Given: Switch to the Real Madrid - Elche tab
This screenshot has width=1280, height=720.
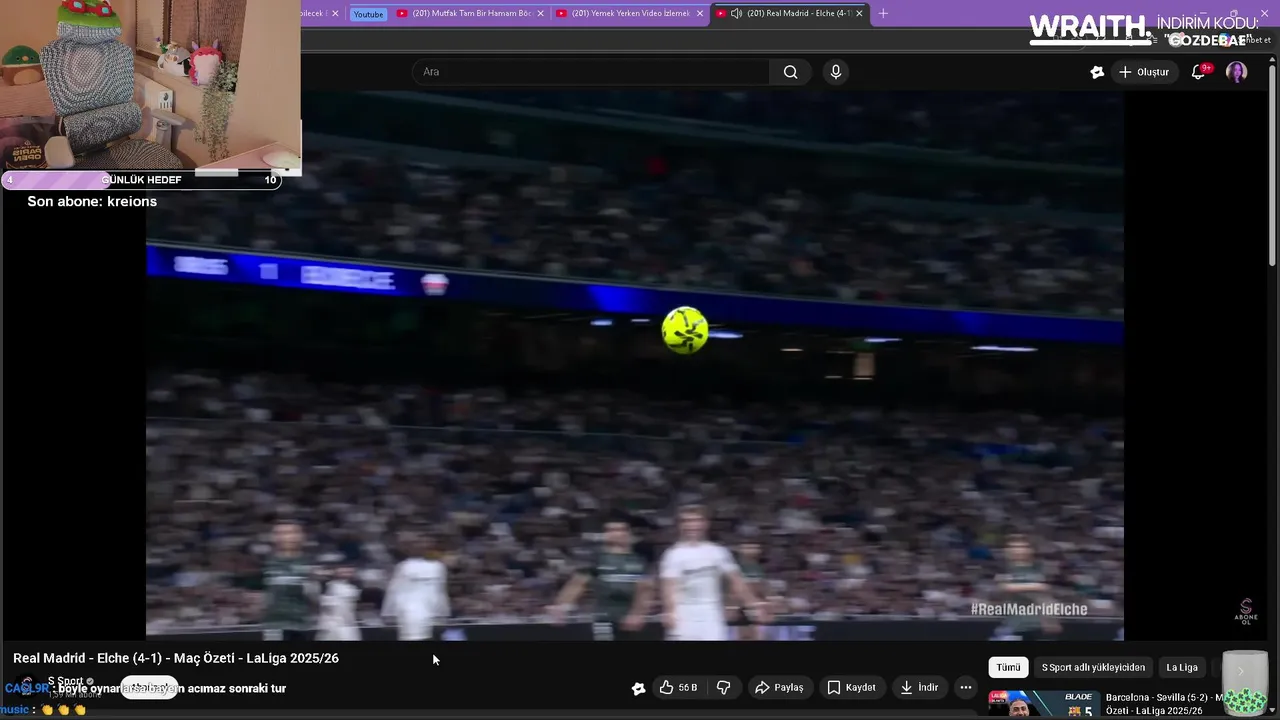Looking at the screenshot, I should pos(790,13).
